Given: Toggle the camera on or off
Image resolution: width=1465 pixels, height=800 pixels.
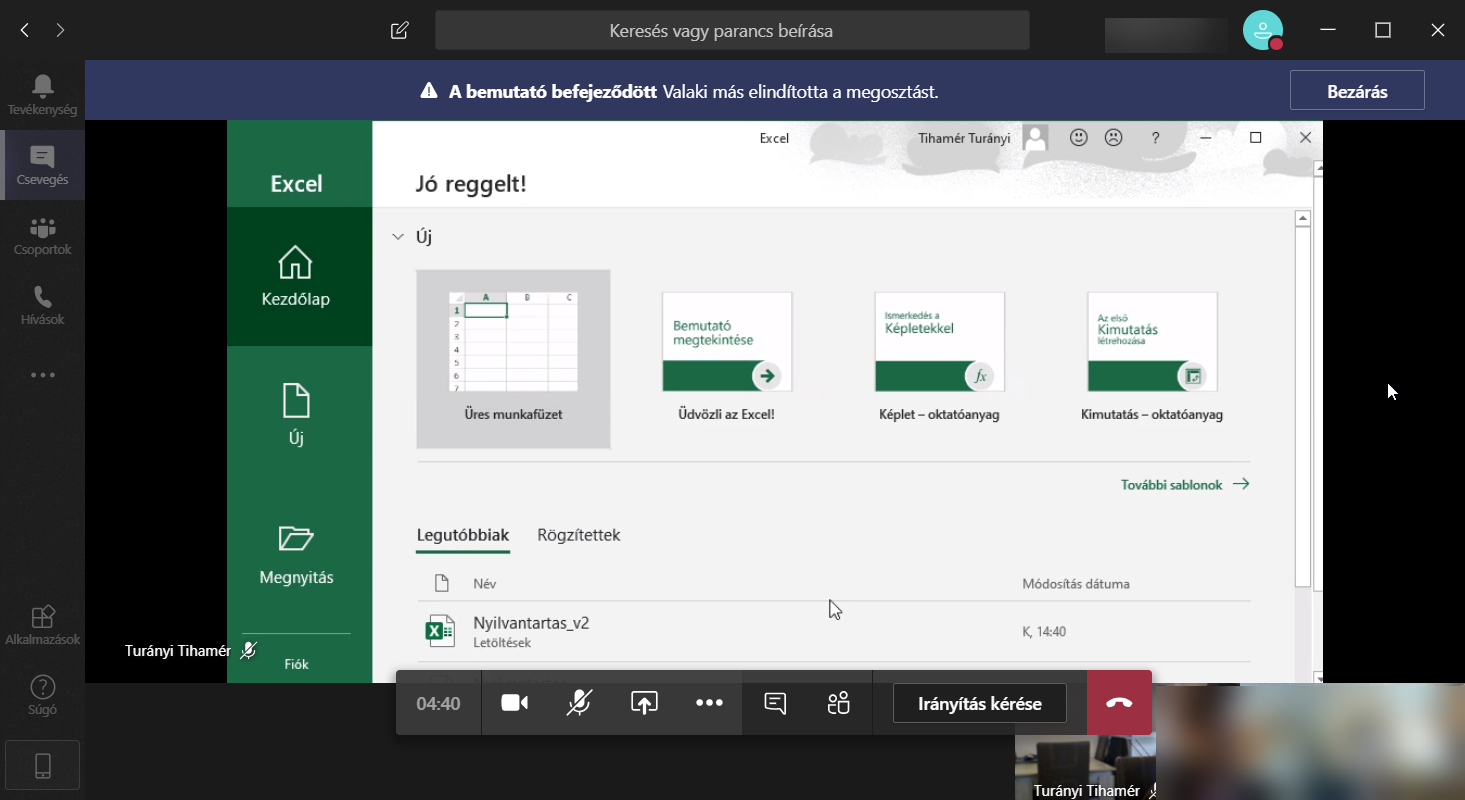Looking at the screenshot, I should point(514,703).
